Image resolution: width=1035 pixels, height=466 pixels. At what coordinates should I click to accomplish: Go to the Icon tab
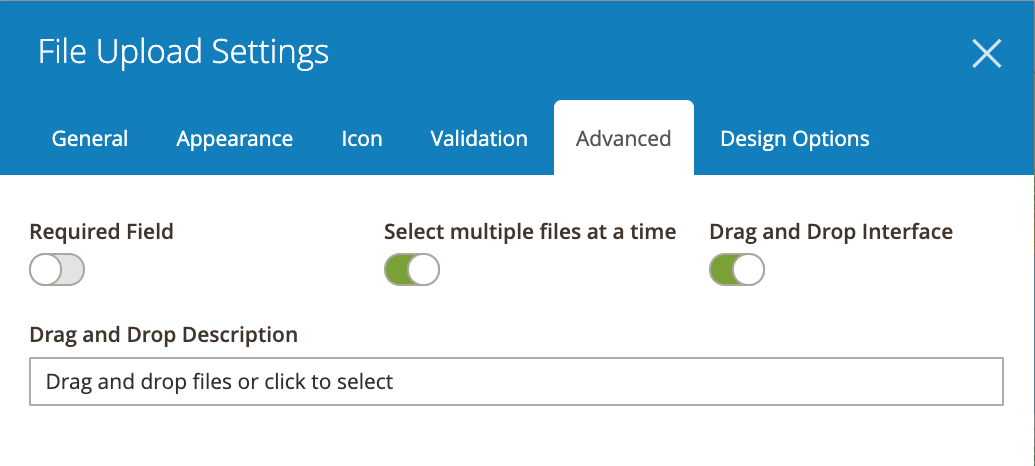pos(362,139)
